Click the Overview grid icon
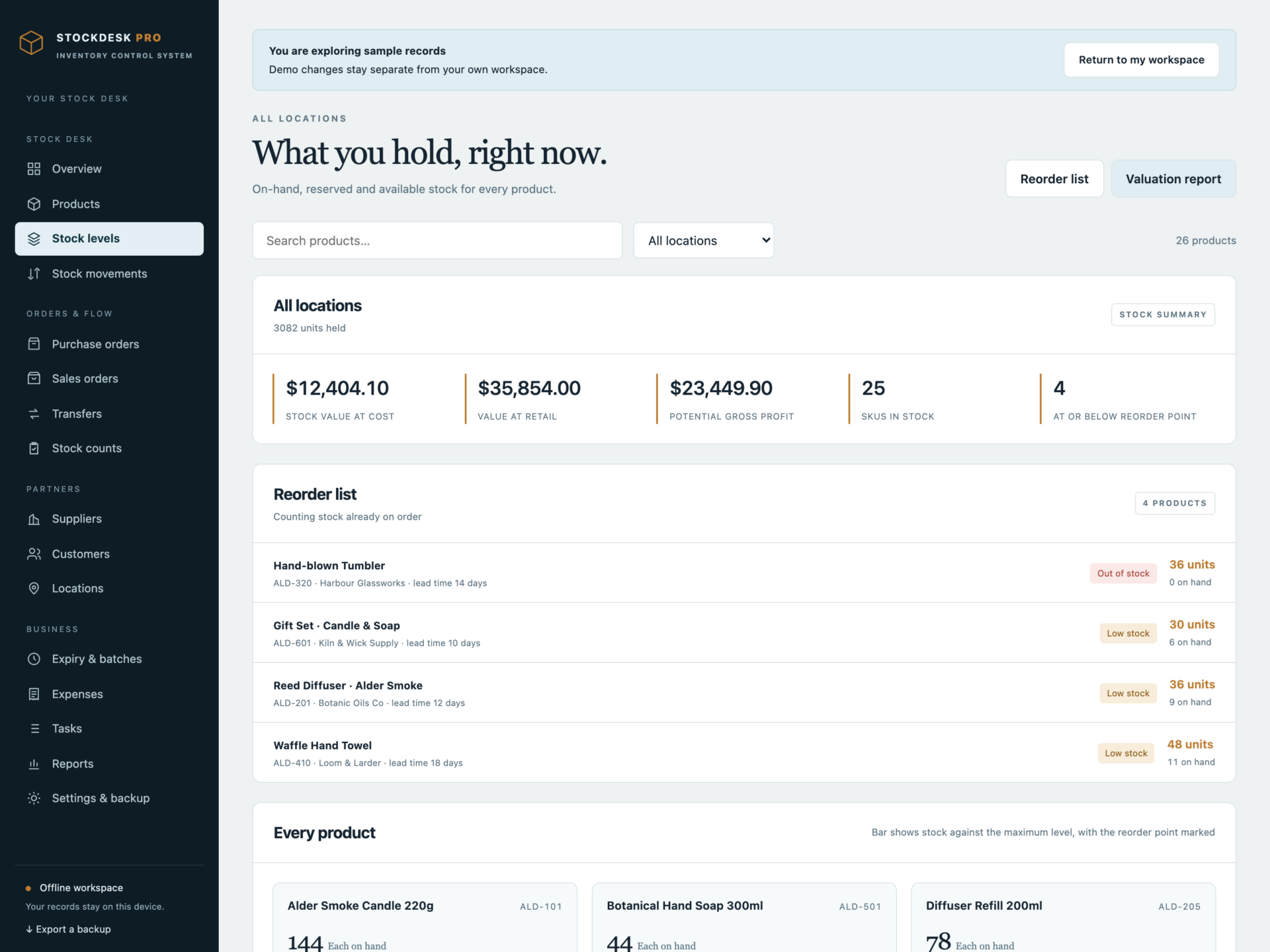 (x=34, y=169)
